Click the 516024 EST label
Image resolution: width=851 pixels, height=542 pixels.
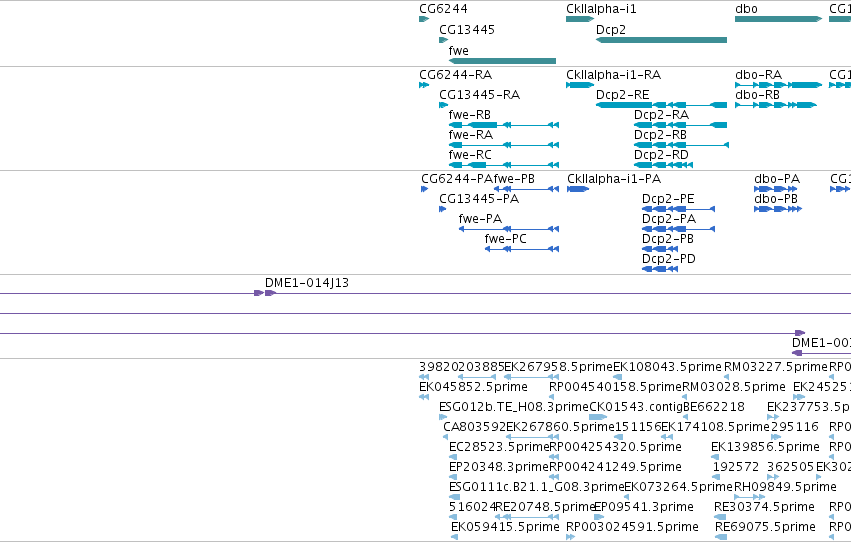coord(472,507)
